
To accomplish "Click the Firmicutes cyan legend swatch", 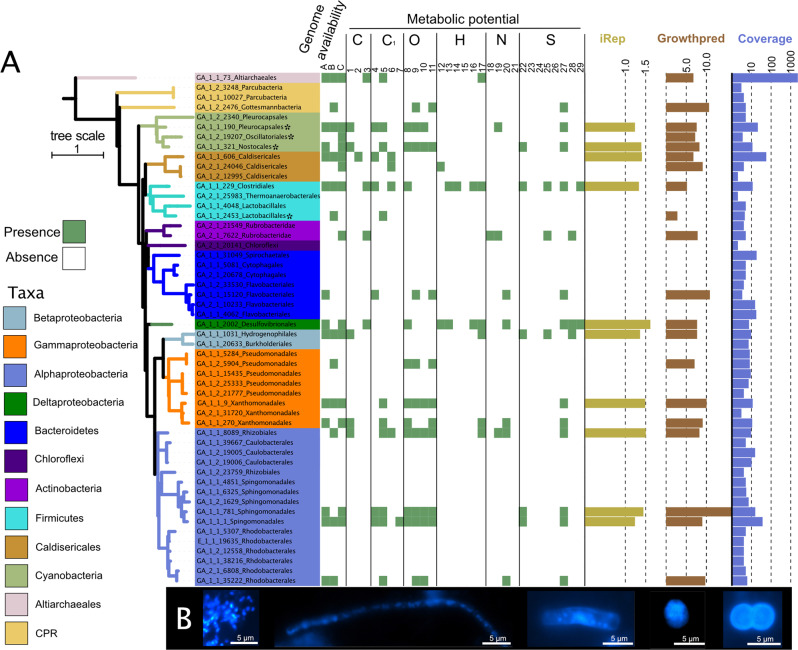I will click(17, 520).
